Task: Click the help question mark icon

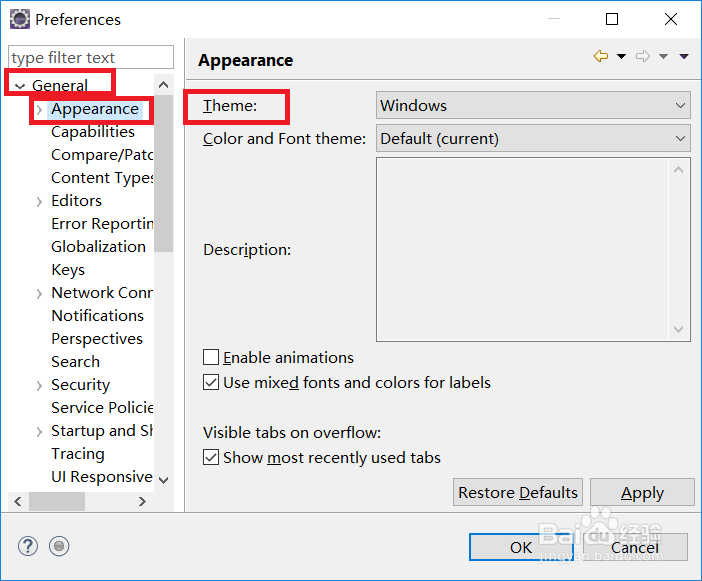Action: [x=28, y=546]
